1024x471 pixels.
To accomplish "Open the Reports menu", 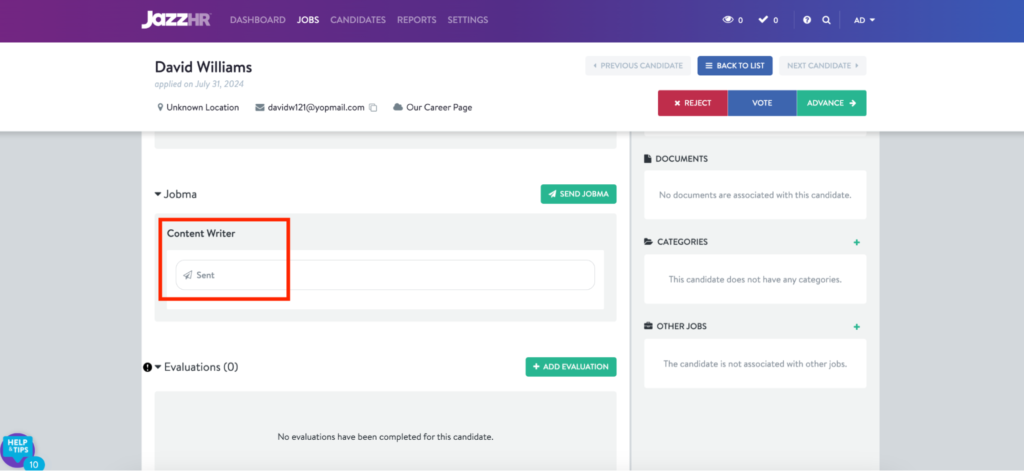I will pyautogui.click(x=416, y=20).
